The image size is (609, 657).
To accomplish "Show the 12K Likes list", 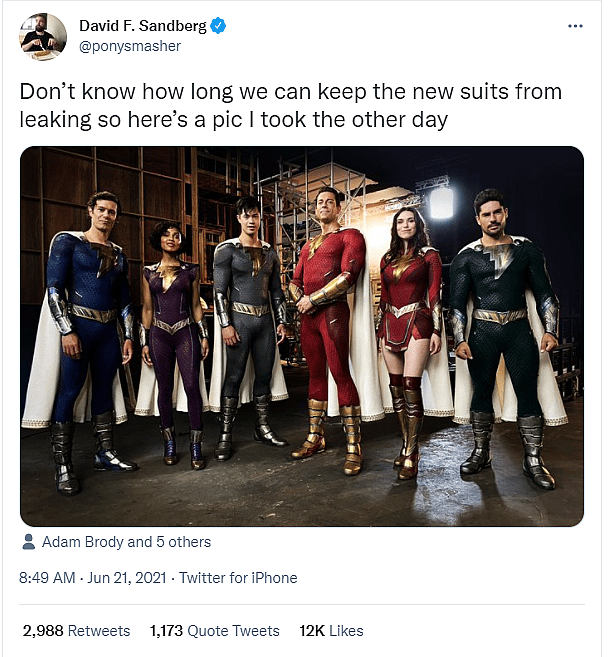I will pyautogui.click(x=331, y=630).
